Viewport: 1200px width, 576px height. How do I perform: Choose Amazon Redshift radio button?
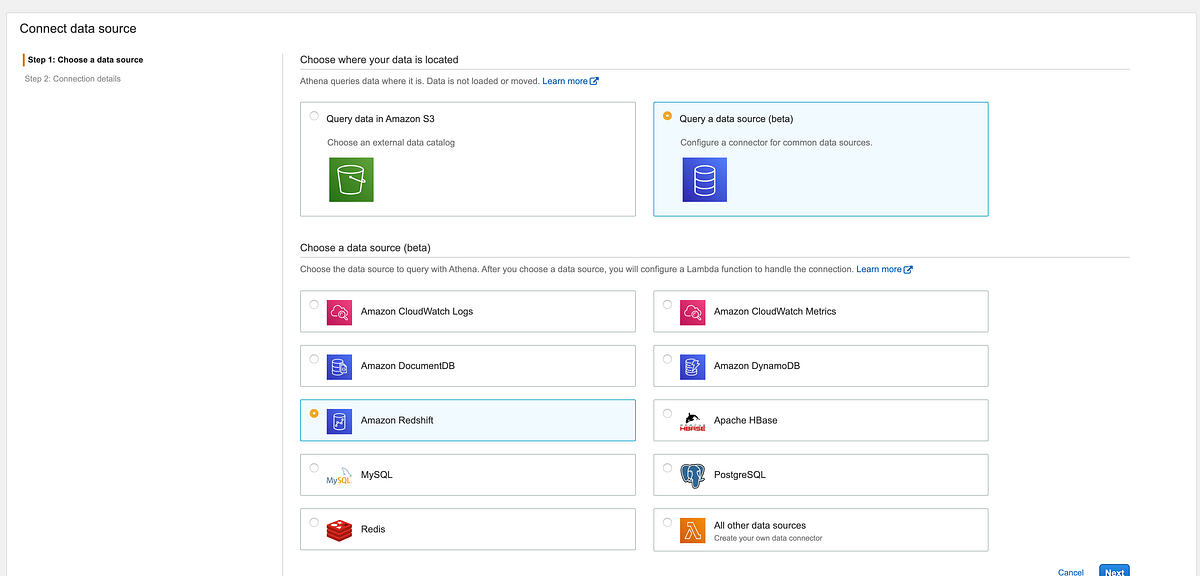[x=314, y=412]
